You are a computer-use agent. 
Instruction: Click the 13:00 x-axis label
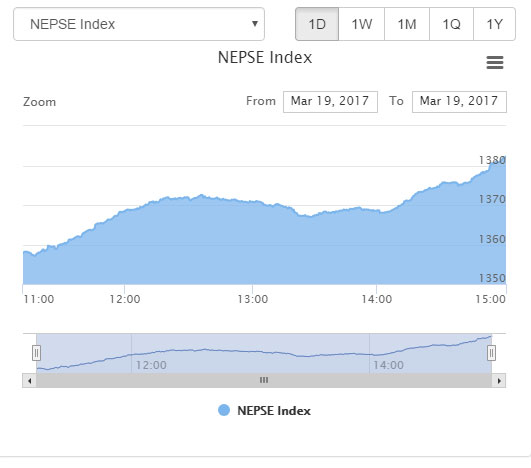click(253, 299)
